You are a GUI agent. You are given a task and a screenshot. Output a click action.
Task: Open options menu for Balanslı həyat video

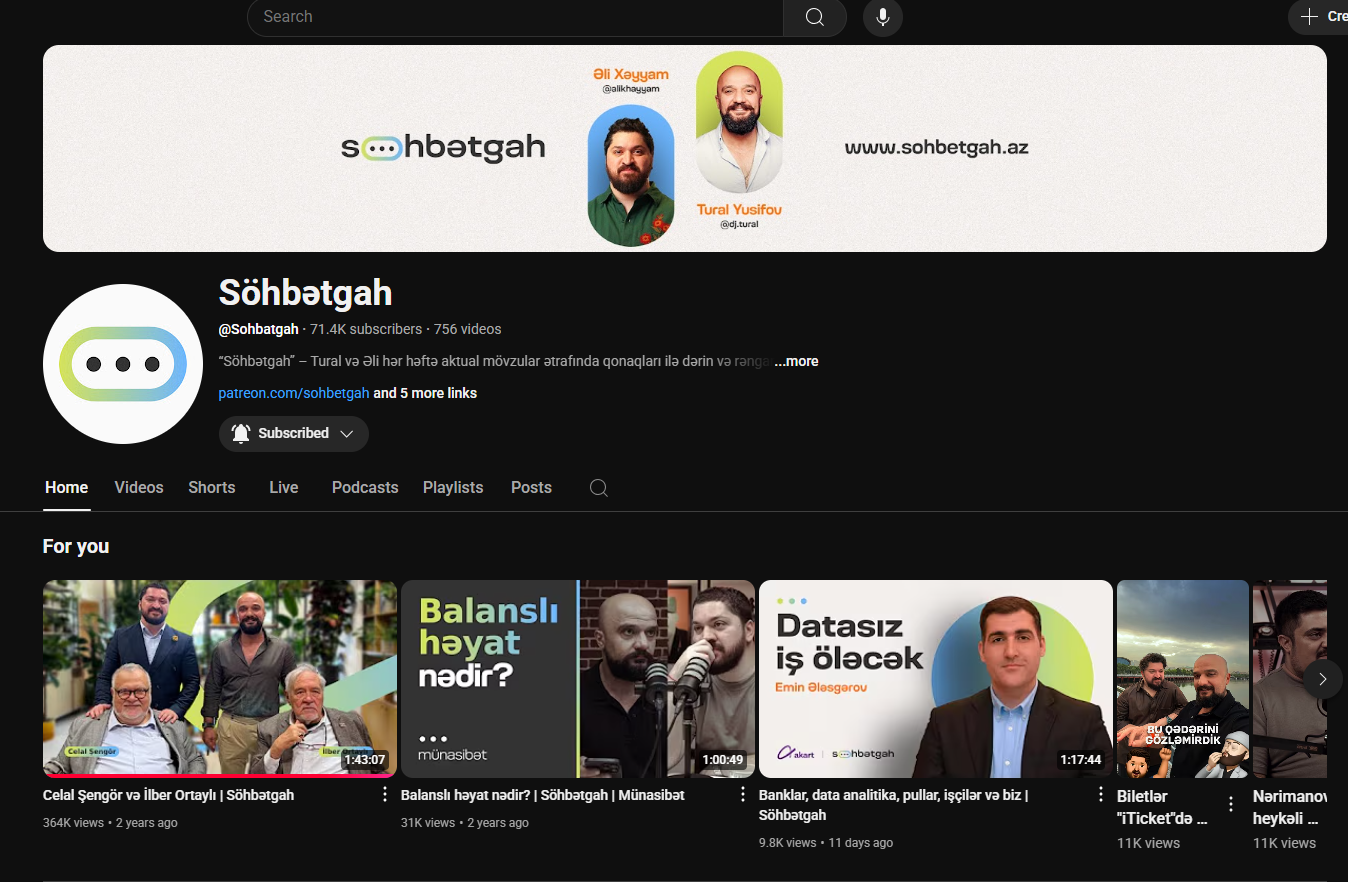point(743,794)
